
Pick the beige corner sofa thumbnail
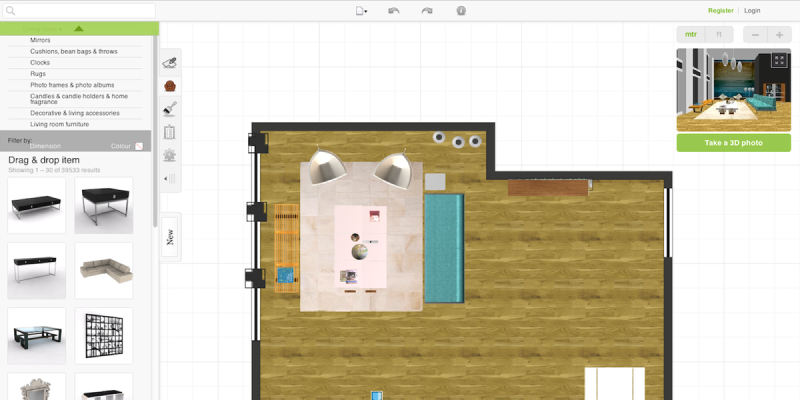click(104, 270)
